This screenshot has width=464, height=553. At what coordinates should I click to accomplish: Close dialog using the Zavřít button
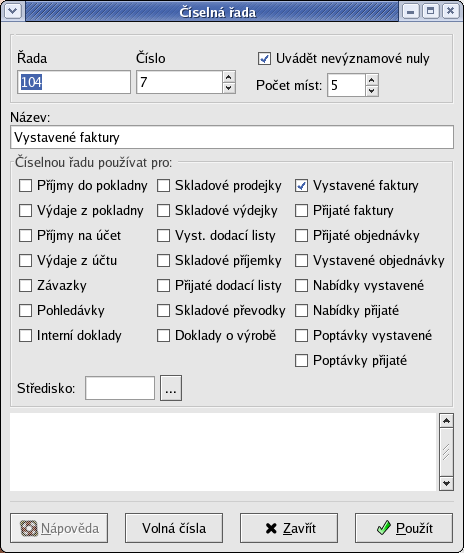coord(289,528)
